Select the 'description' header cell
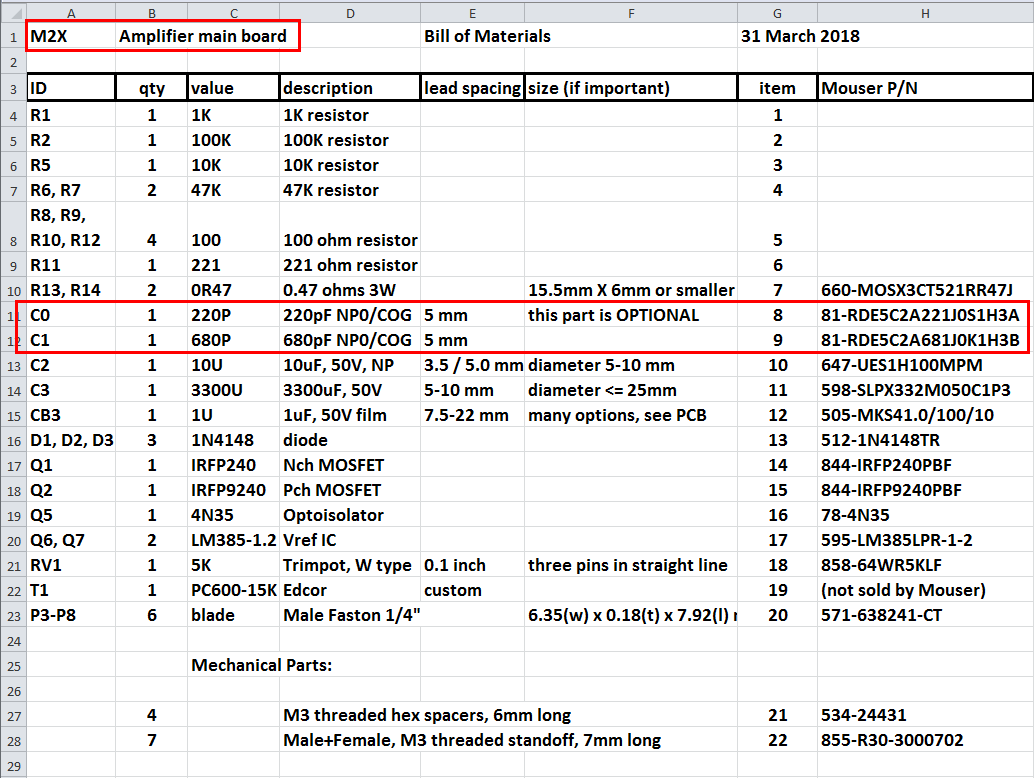The width and height of the screenshot is (1034, 778). (350, 88)
